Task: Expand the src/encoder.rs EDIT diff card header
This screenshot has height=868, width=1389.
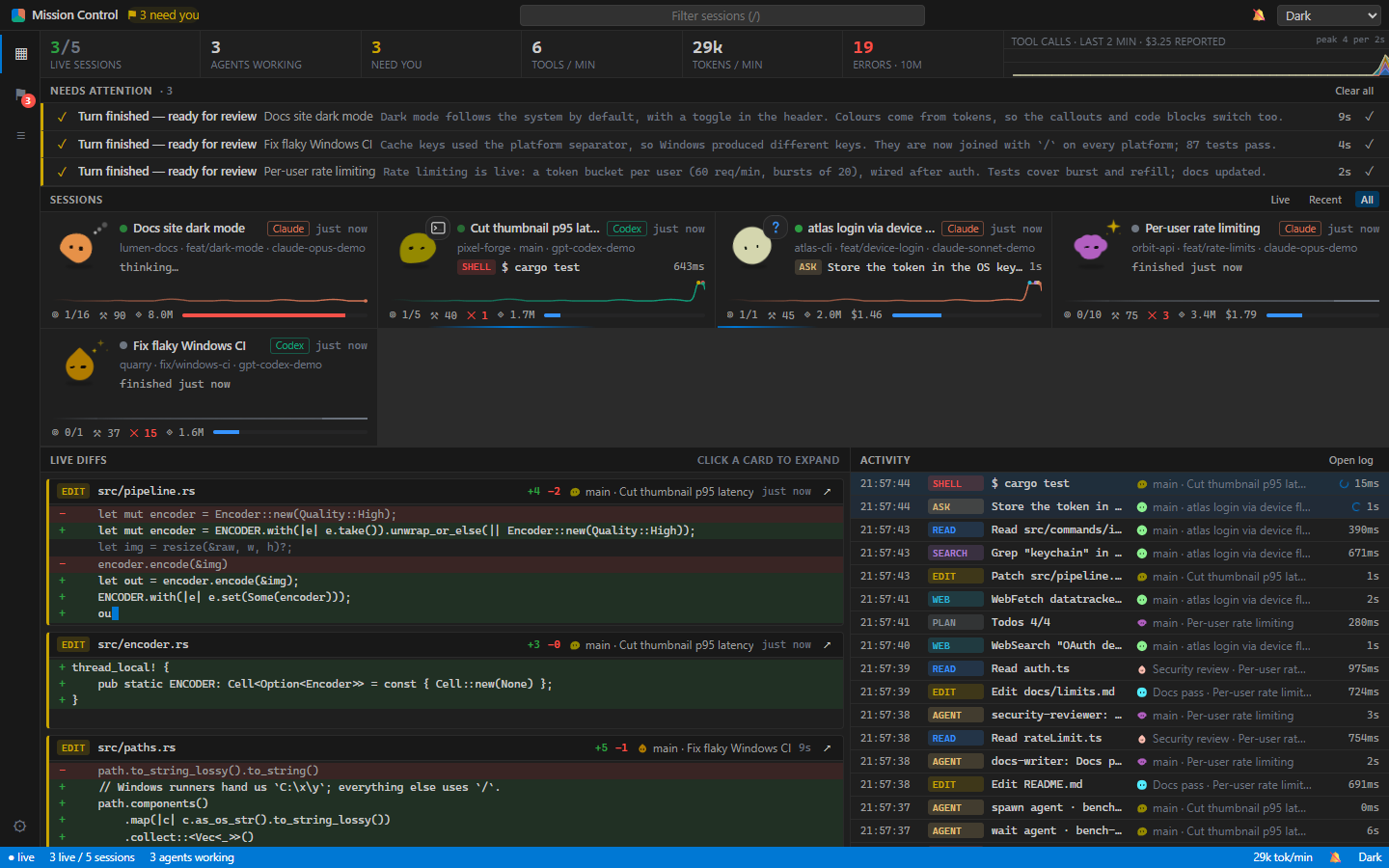Action: pos(447,645)
